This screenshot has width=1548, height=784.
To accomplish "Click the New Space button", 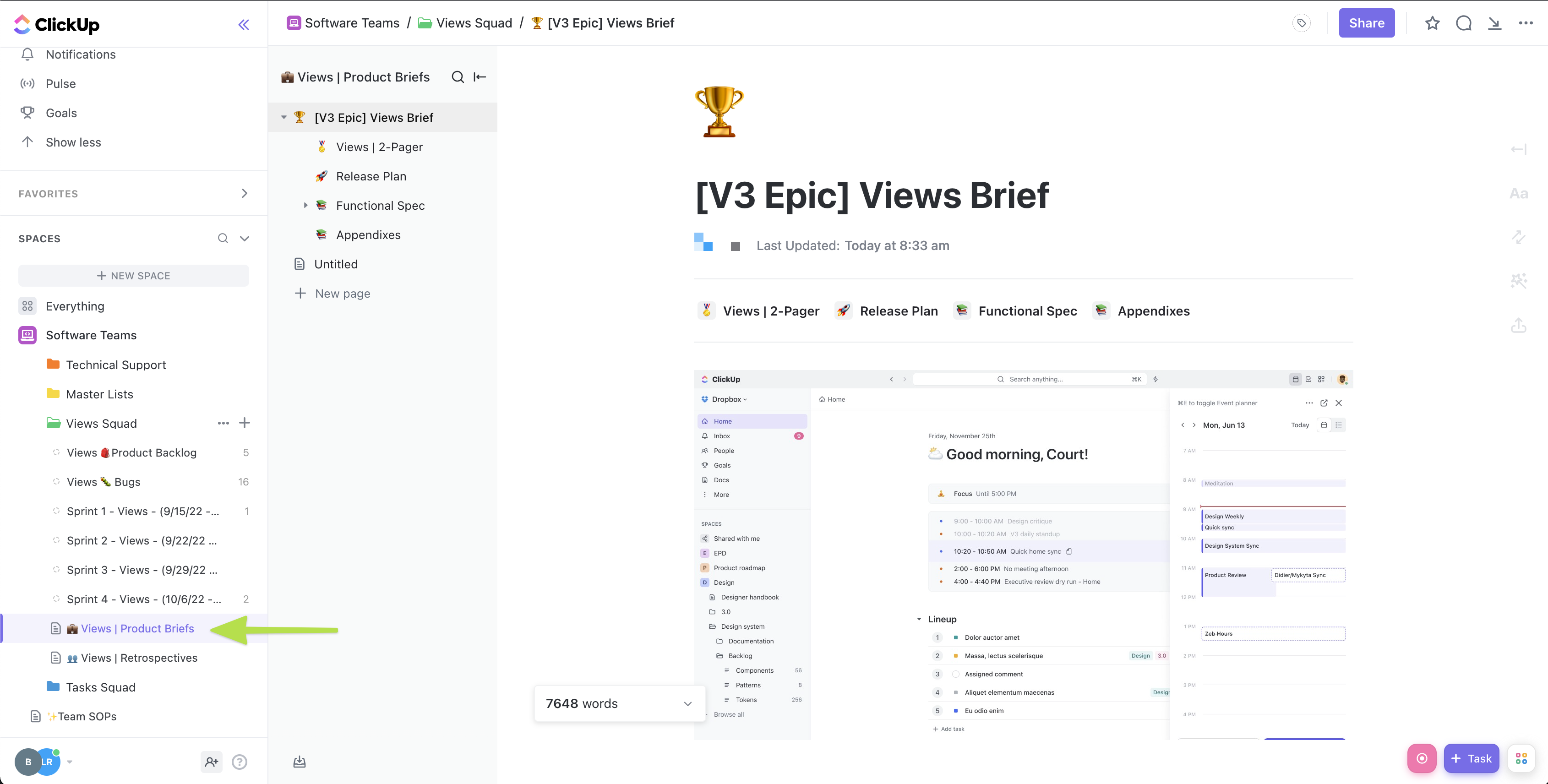I will coord(133,276).
